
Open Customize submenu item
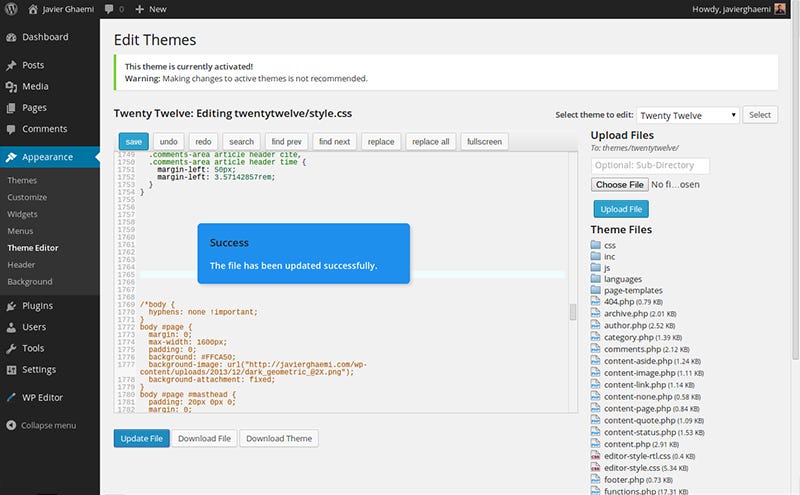click(x=27, y=197)
